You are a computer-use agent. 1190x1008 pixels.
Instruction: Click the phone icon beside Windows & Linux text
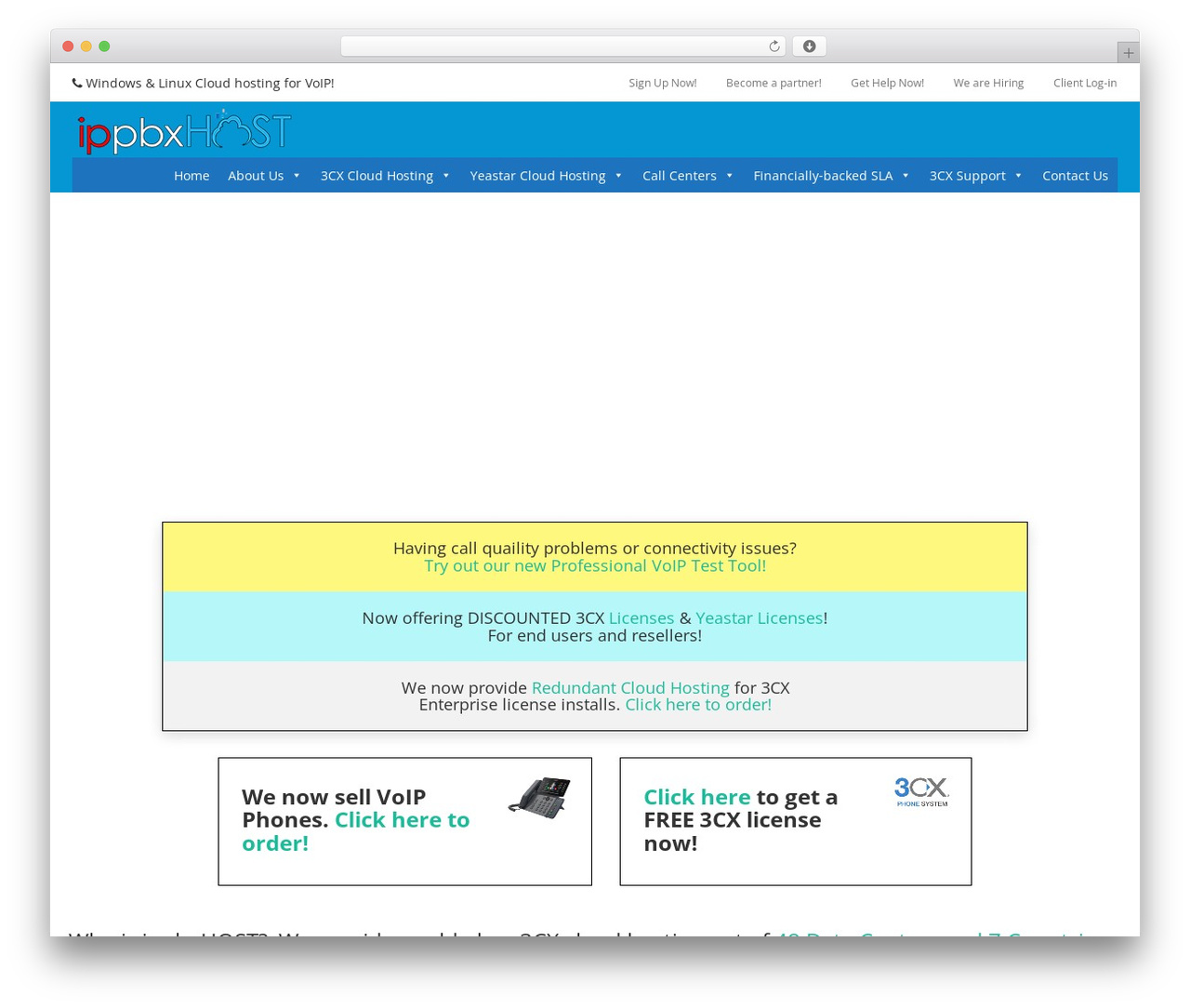[x=77, y=83]
